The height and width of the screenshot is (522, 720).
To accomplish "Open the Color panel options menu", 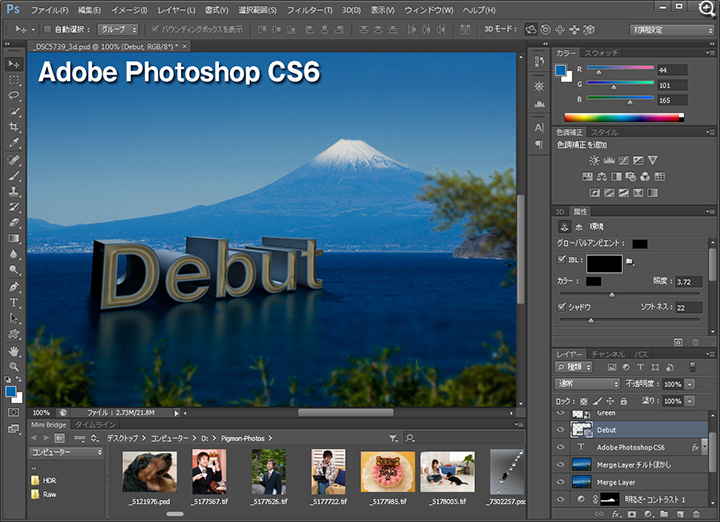I will 709,53.
